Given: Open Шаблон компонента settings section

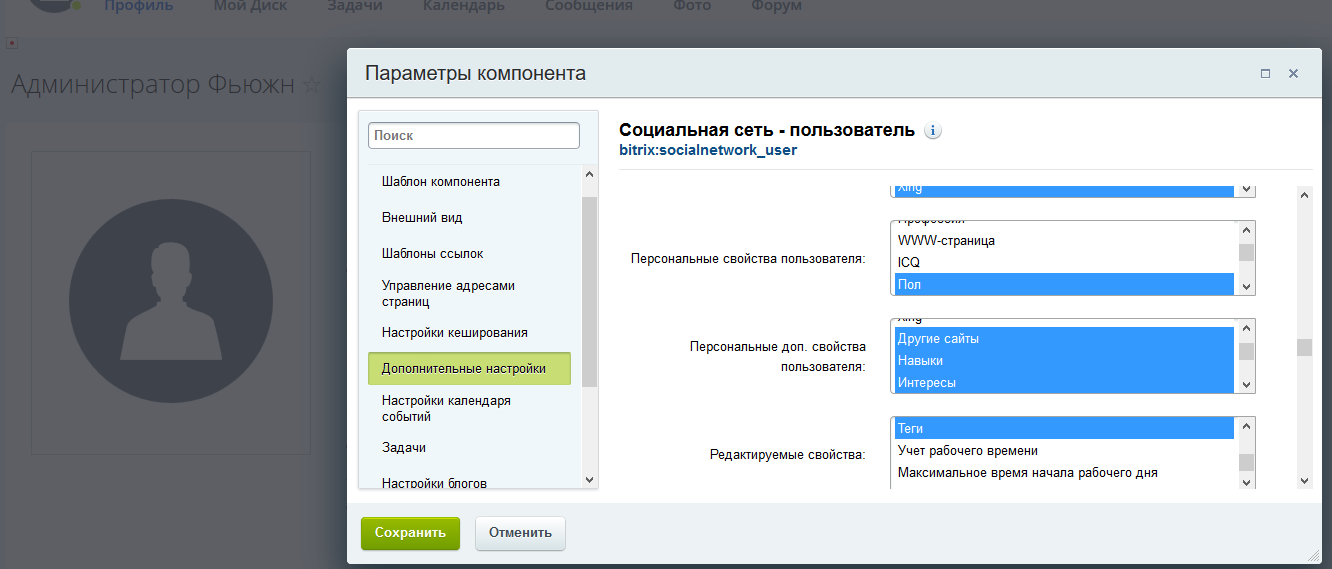Looking at the screenshot, I should coord(441,182).
